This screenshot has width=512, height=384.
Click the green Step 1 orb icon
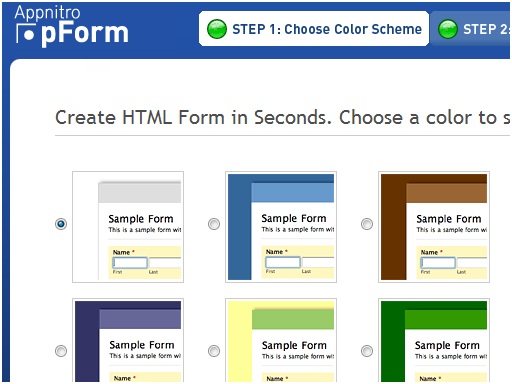[217, 29]
